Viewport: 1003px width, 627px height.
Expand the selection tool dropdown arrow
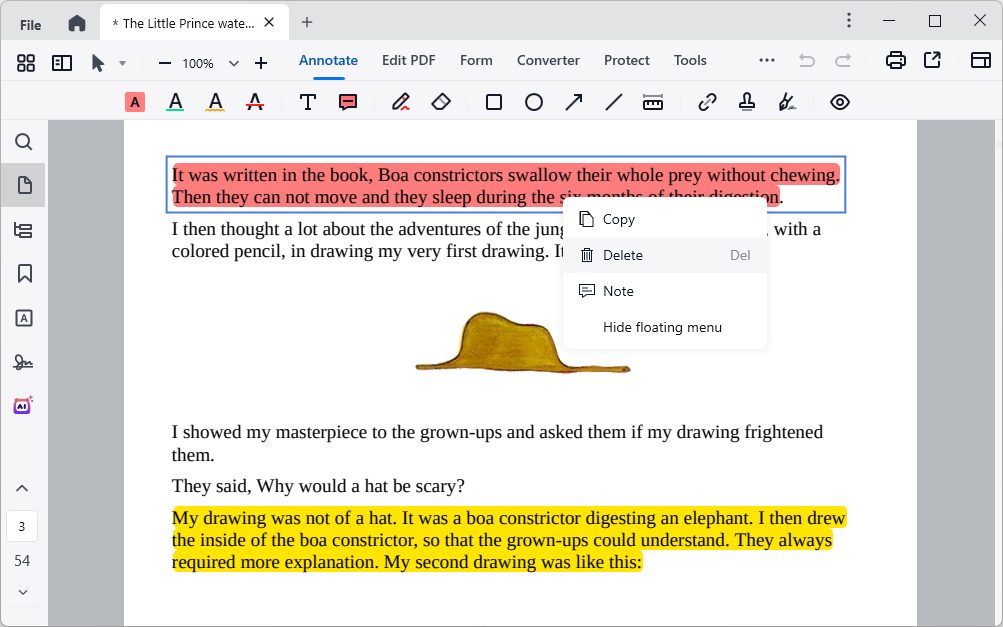pos(122,62)
